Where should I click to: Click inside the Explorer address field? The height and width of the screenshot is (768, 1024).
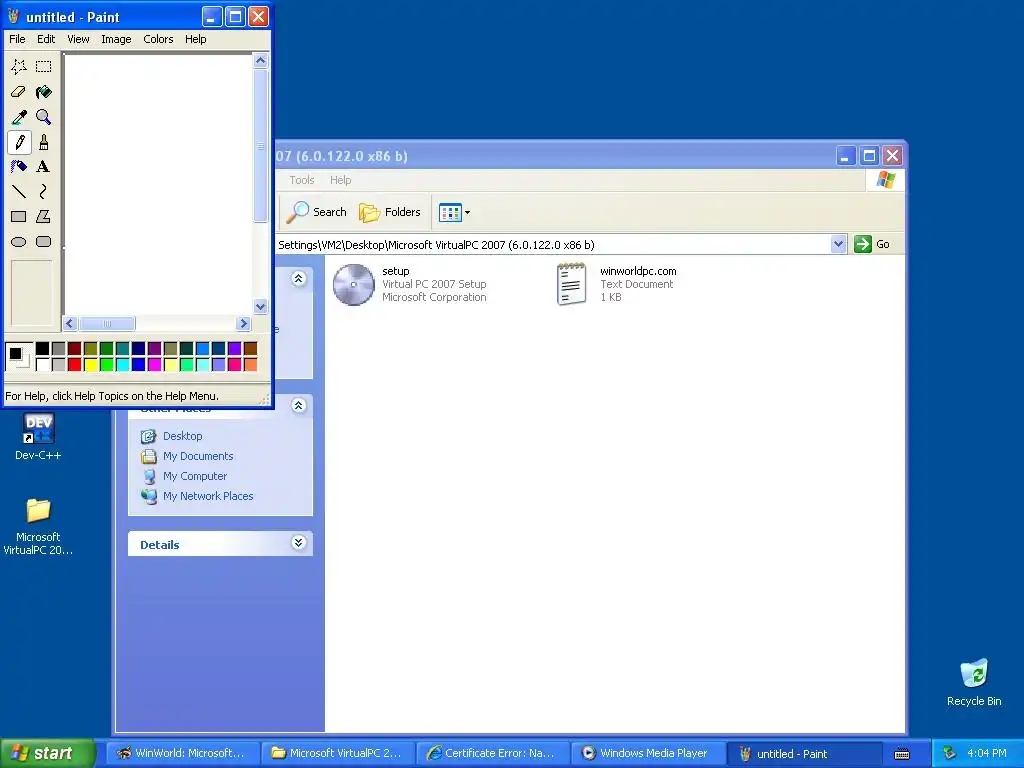pyautogui.click(x=552, y=245)
